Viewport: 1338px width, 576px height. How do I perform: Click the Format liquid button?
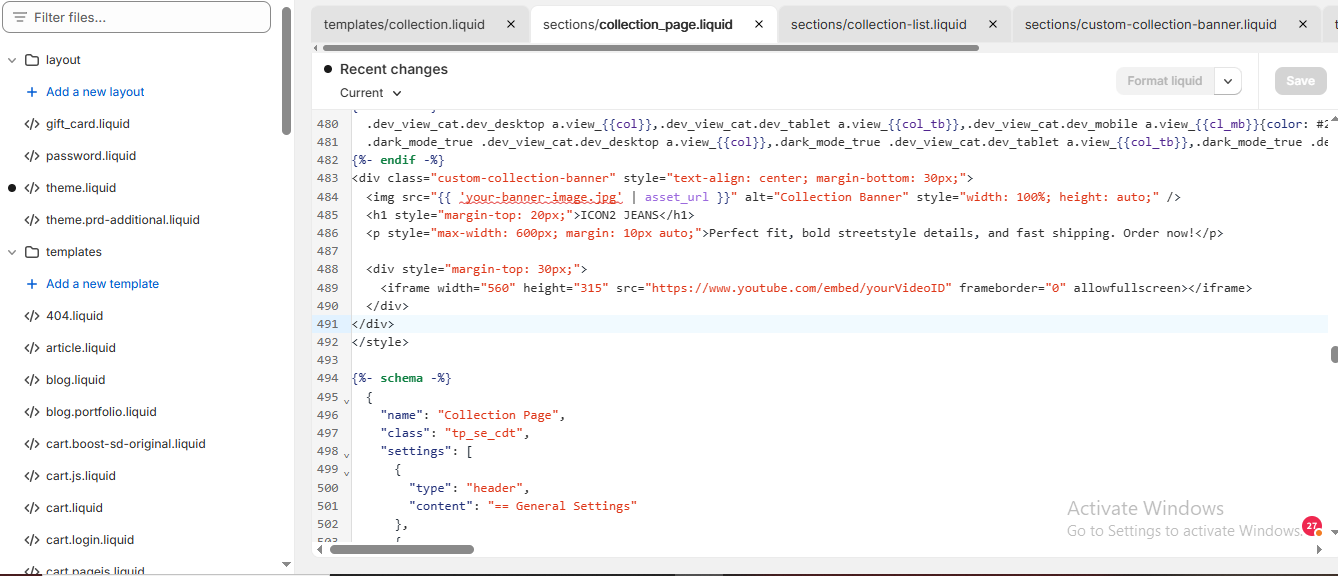(1165, 81)
